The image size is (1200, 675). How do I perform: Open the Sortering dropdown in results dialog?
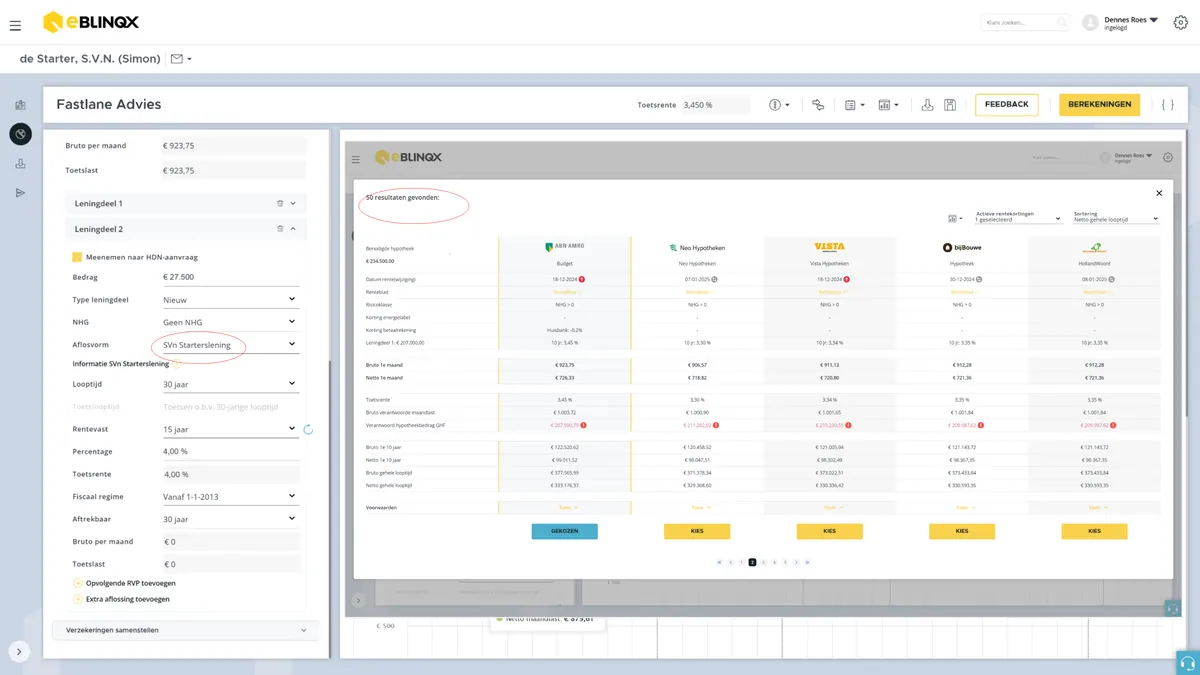[x=1115, y=217]
